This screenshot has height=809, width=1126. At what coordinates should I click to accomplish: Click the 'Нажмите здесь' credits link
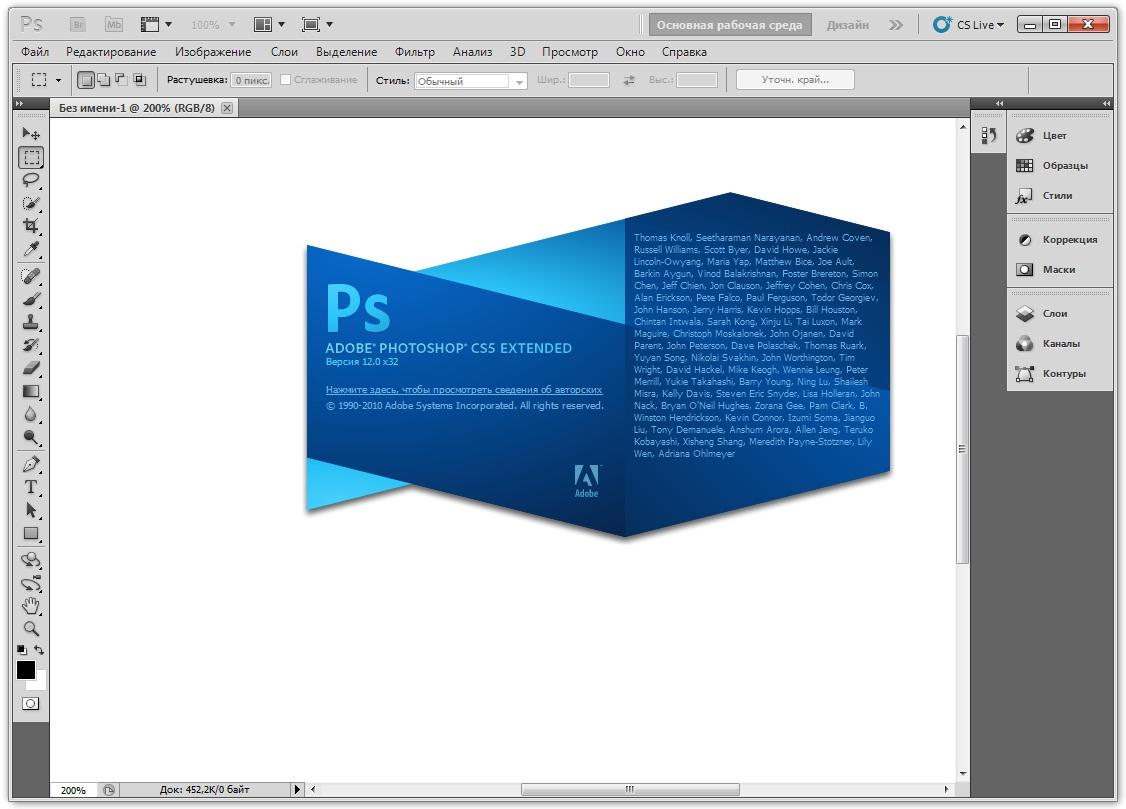coord(464,390)
